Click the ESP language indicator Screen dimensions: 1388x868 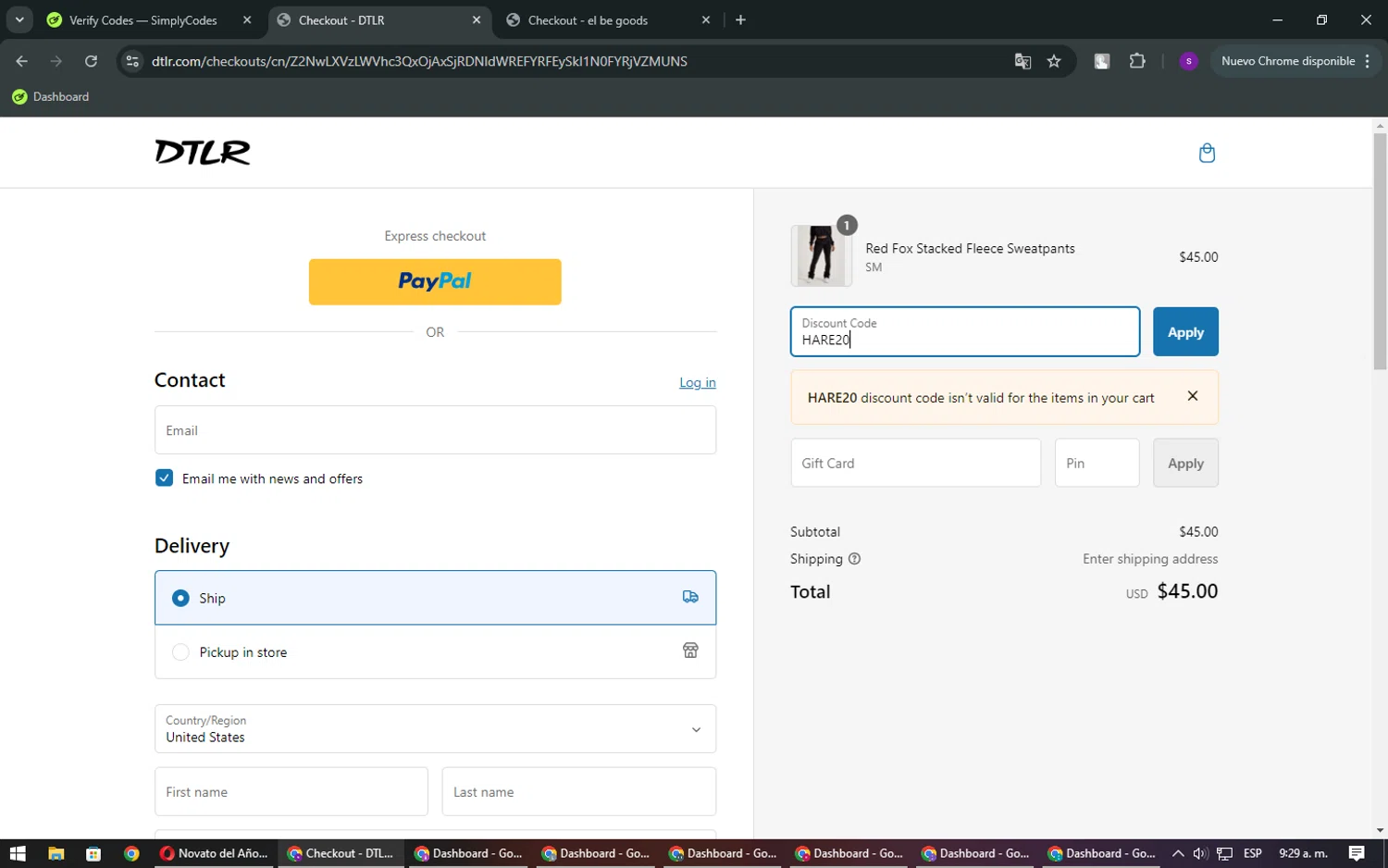[x=1253, y=853]
